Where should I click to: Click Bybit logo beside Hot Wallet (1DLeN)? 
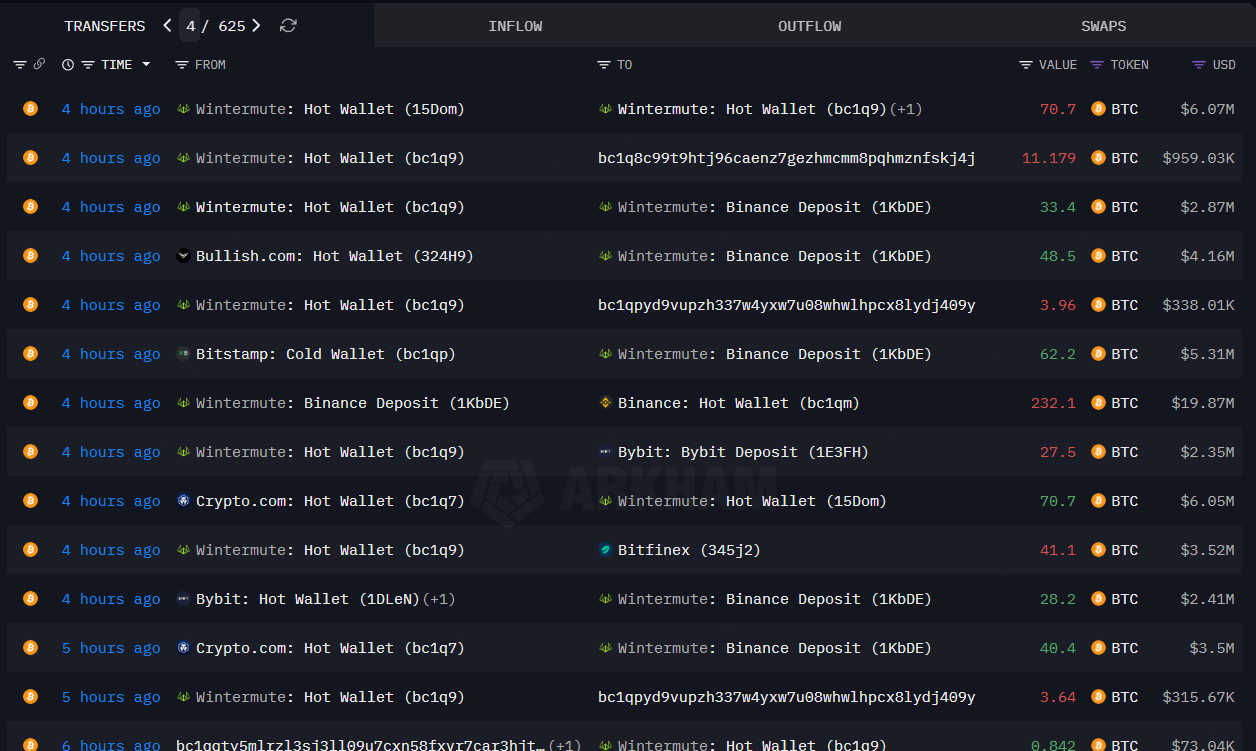click(183, 599)
